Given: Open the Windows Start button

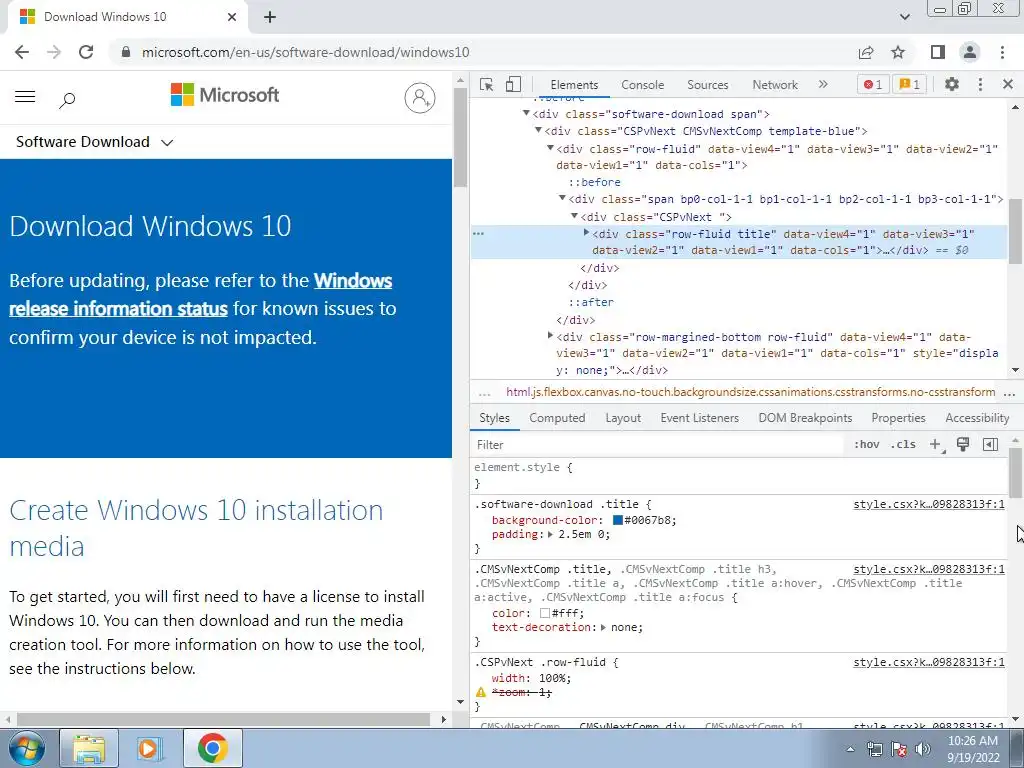Looking at the screenshot, I should 26,748.
